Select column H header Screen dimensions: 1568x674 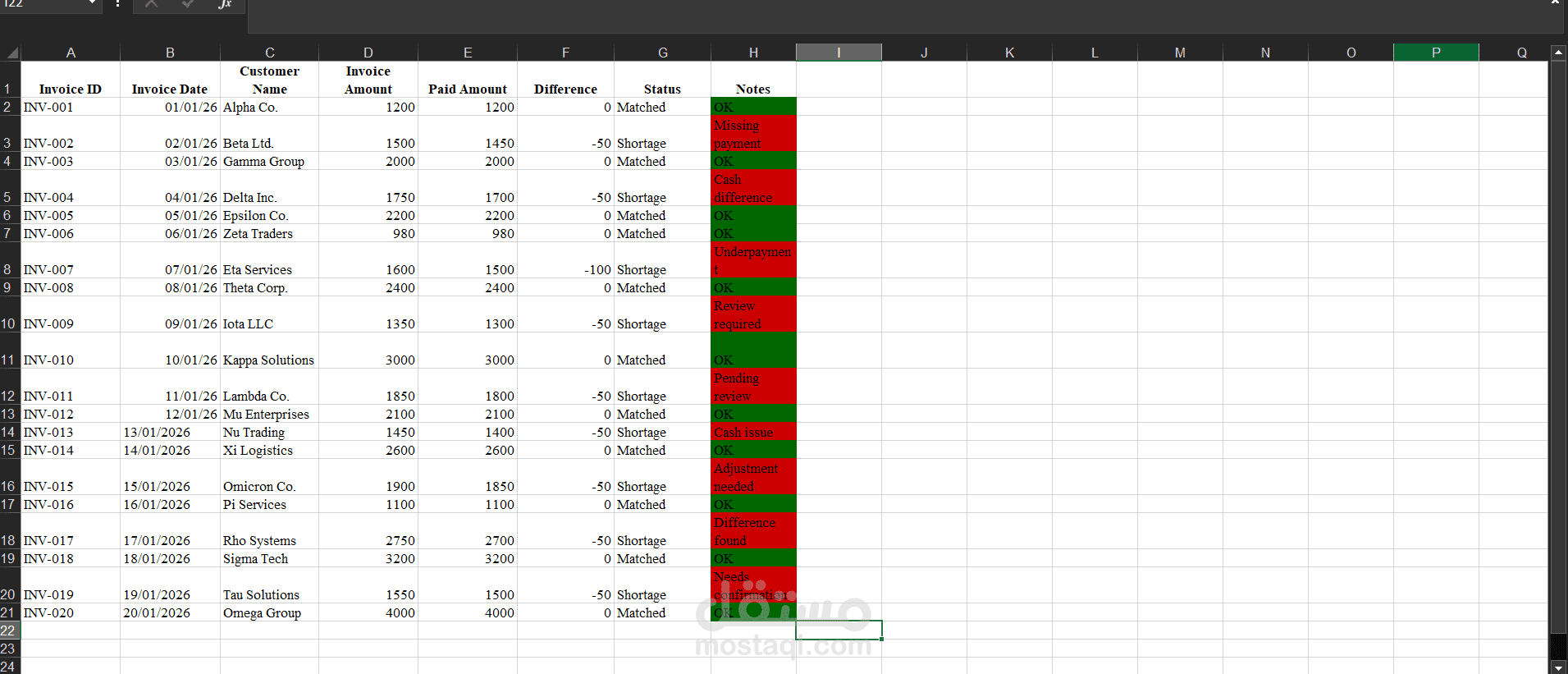tap(753, 53)
